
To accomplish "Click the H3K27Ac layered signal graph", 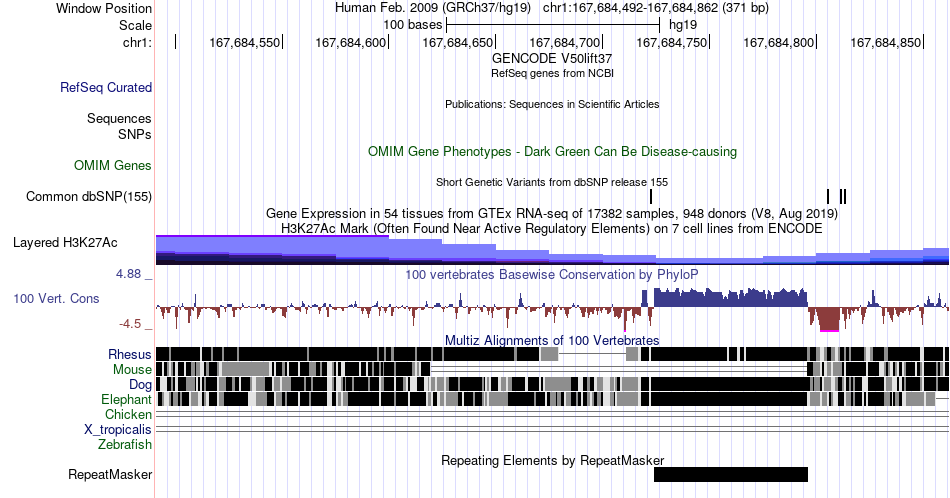I will [552, 250].
